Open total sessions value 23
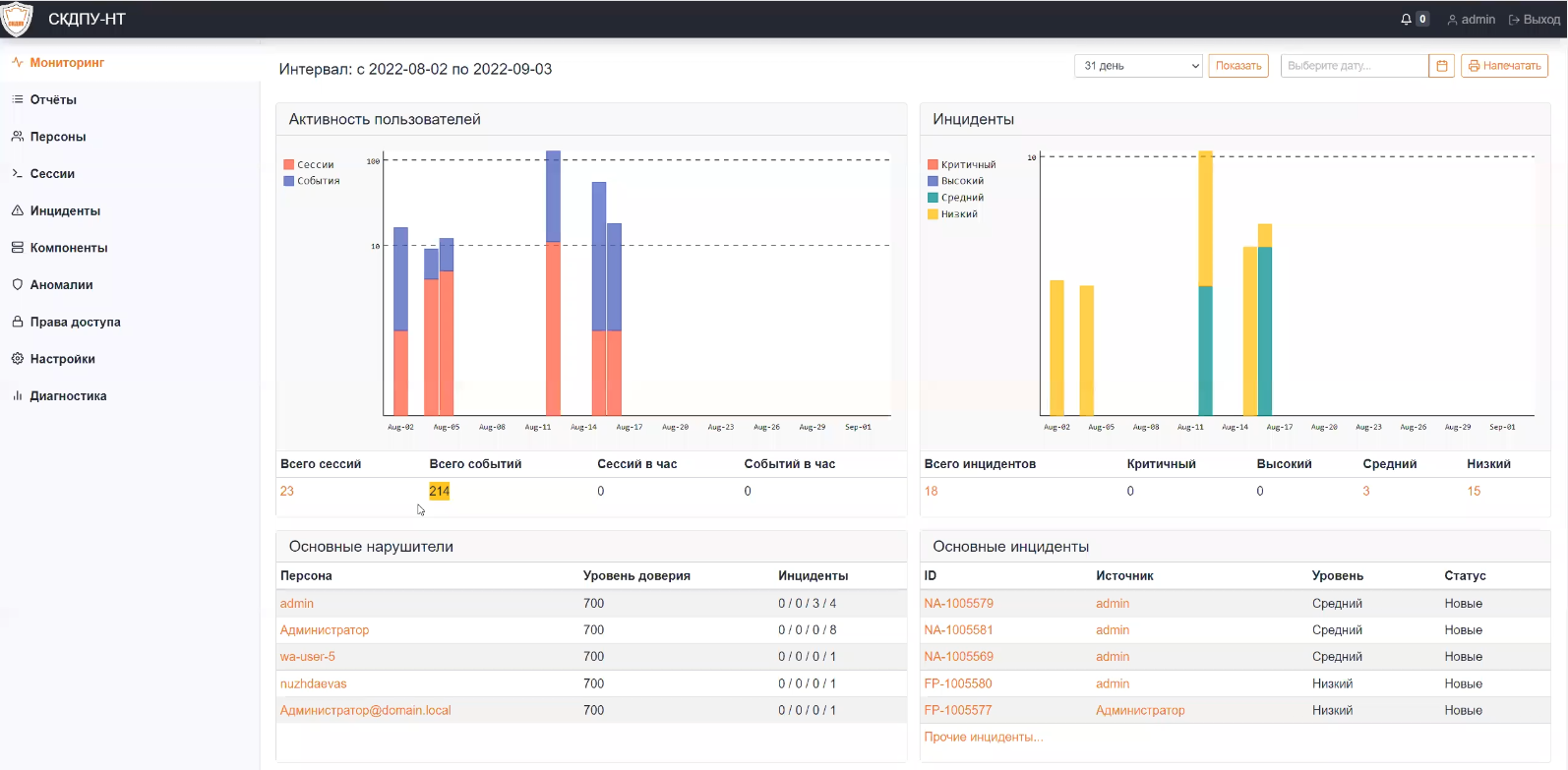 click(x=287, y=491)
